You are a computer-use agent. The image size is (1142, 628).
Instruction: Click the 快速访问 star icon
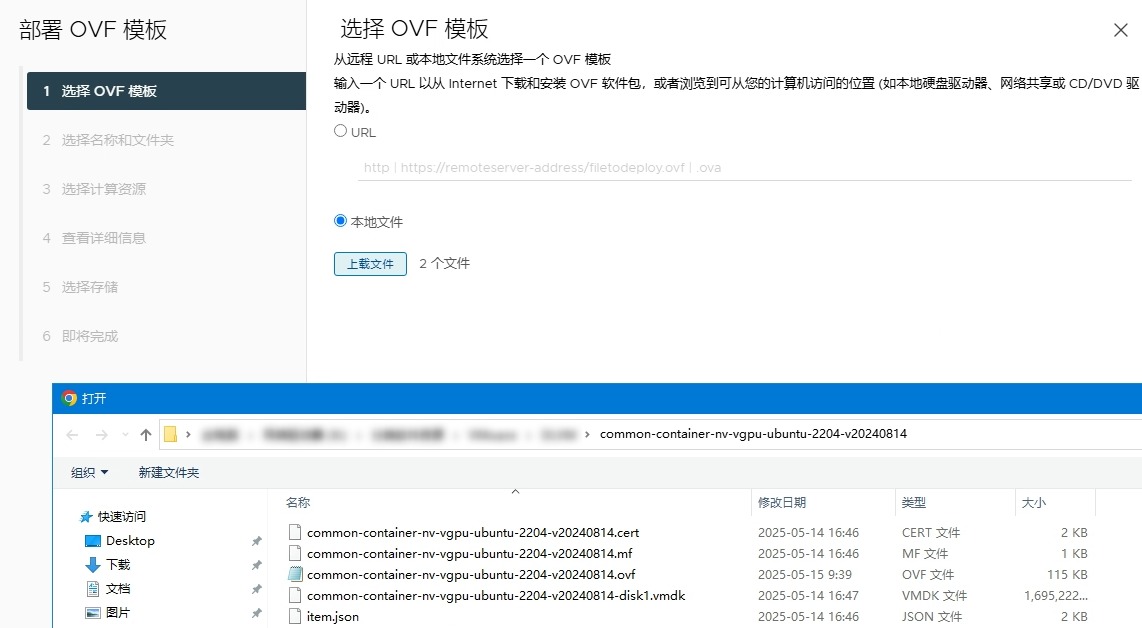(x=85, y=517)
